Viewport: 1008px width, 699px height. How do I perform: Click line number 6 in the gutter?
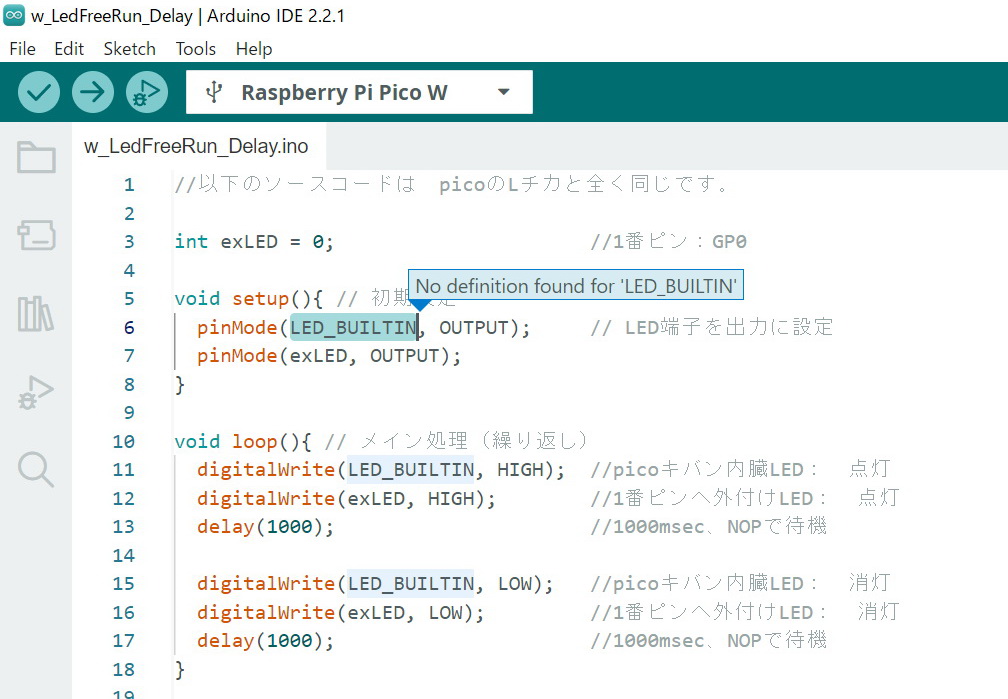point(129,327)
